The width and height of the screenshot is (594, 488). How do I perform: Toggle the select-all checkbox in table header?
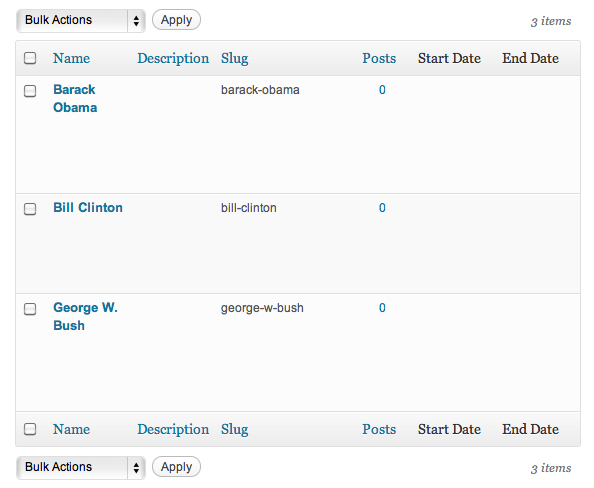(30, 58)
